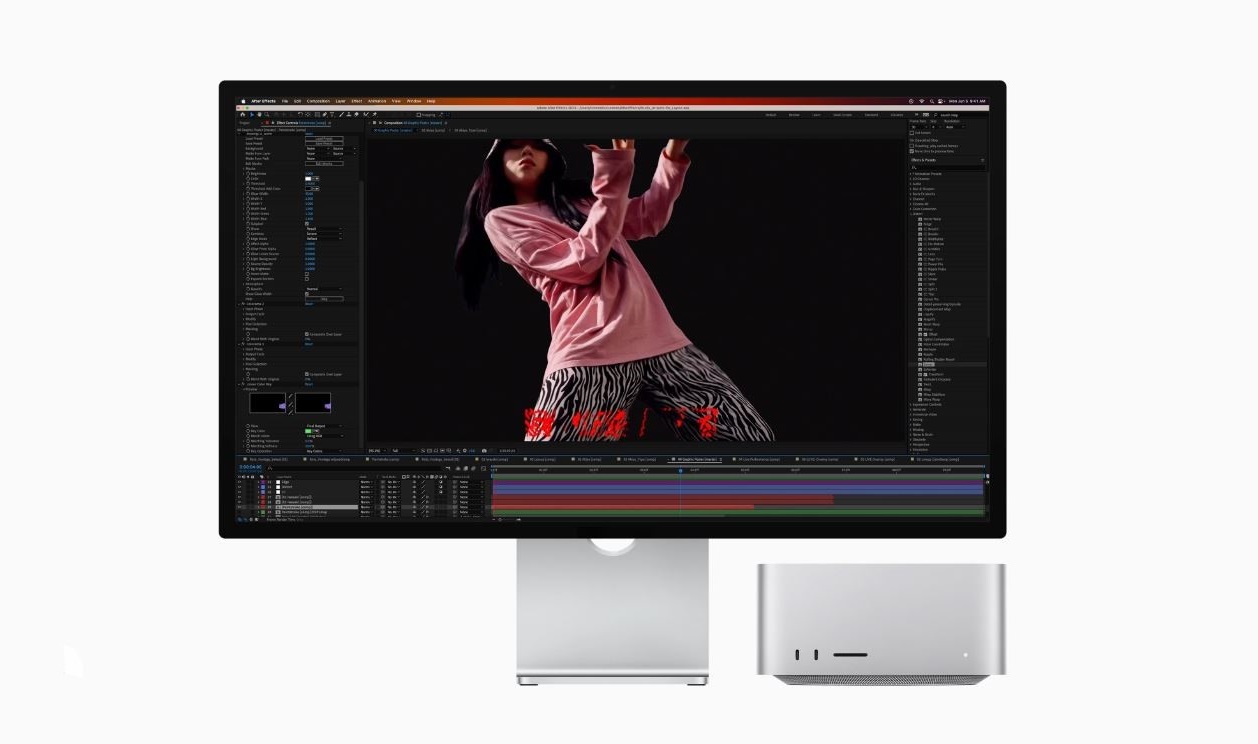Toggle the Show Glow Width checkbox
Image resolution: width=1258 pixels, height=744 pixels.
[307, 294]
